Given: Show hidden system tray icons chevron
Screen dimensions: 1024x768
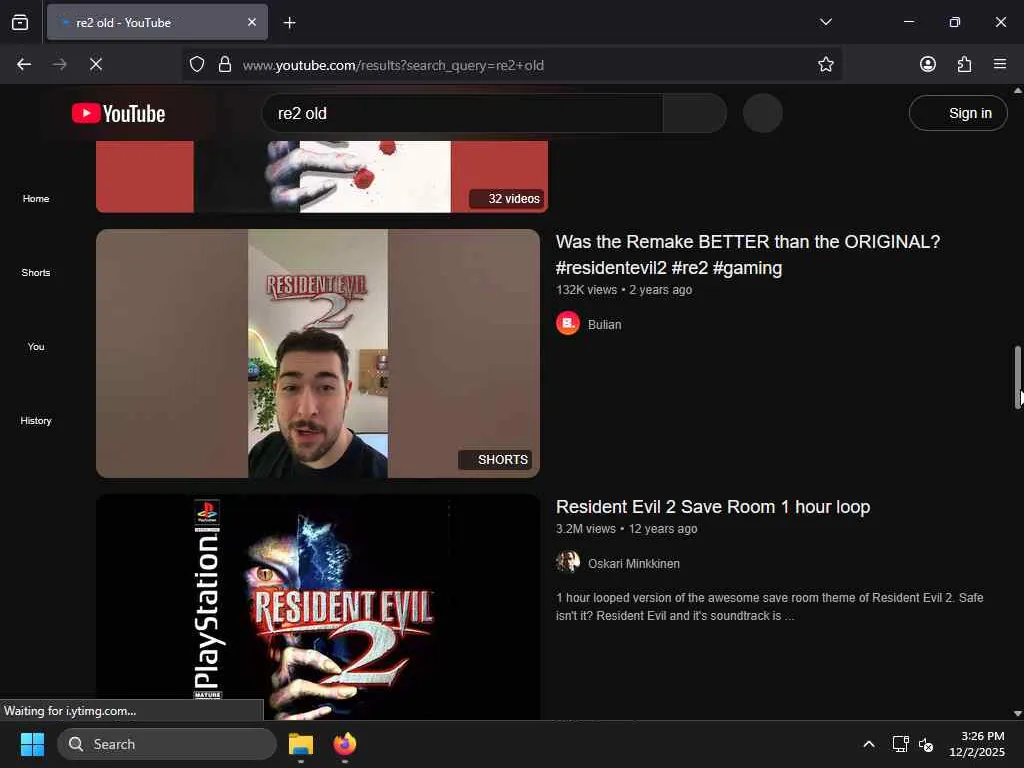Looking at the screenshot, I should (x=869, y=744).
